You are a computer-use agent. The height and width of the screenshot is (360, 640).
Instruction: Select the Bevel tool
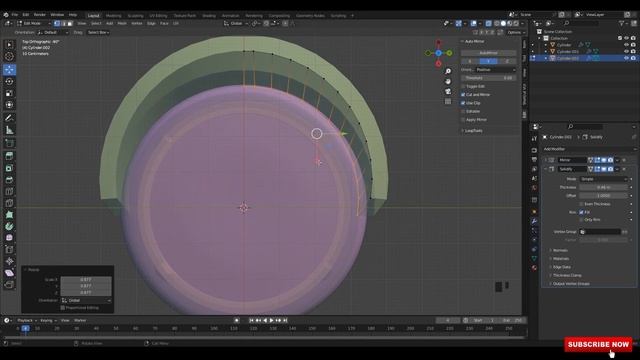9,180
